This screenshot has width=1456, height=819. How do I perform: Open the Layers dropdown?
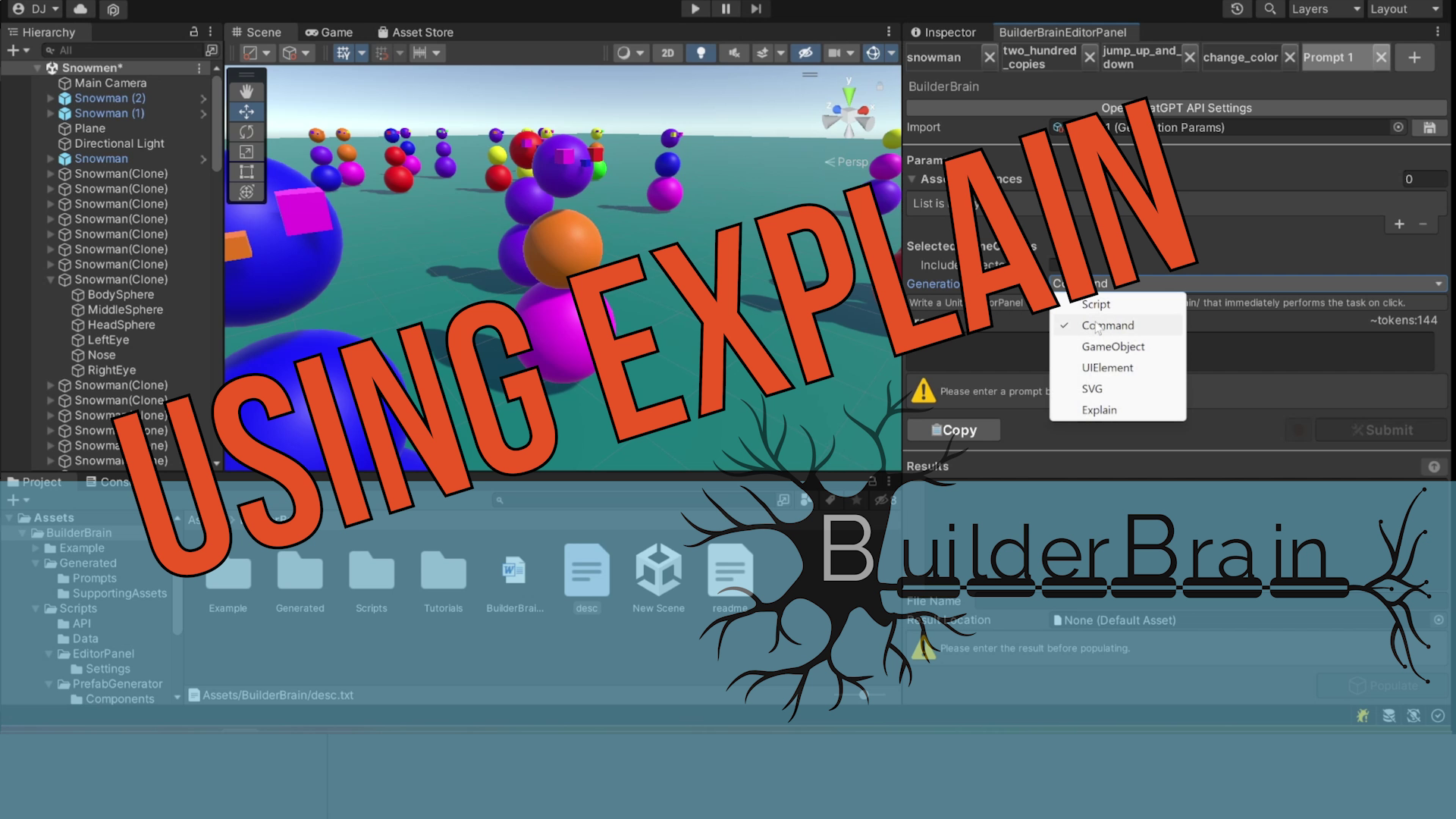[x=1326, y=9]
